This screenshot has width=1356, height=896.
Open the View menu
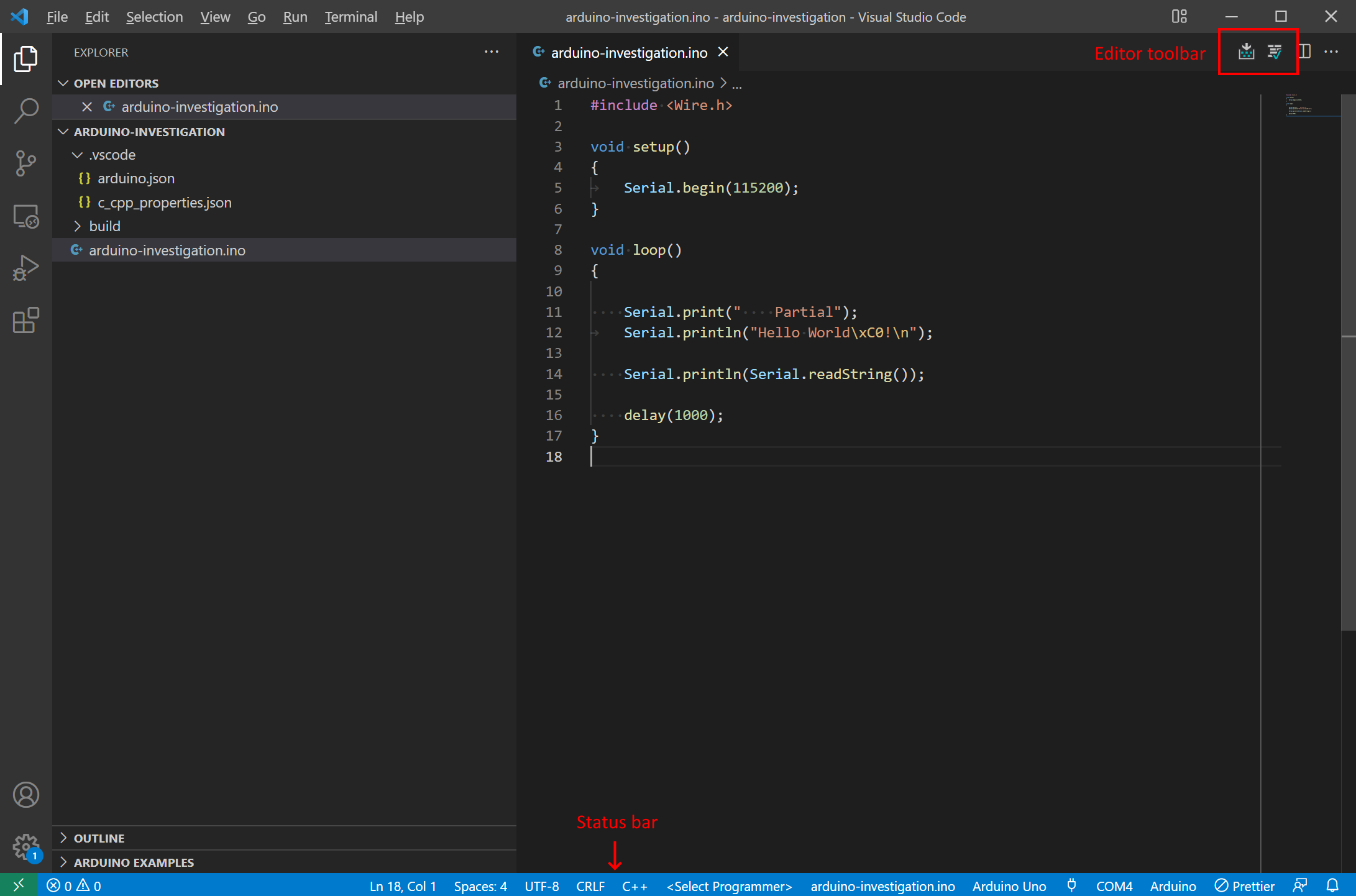pyautogui.click(x=215, y=17)
